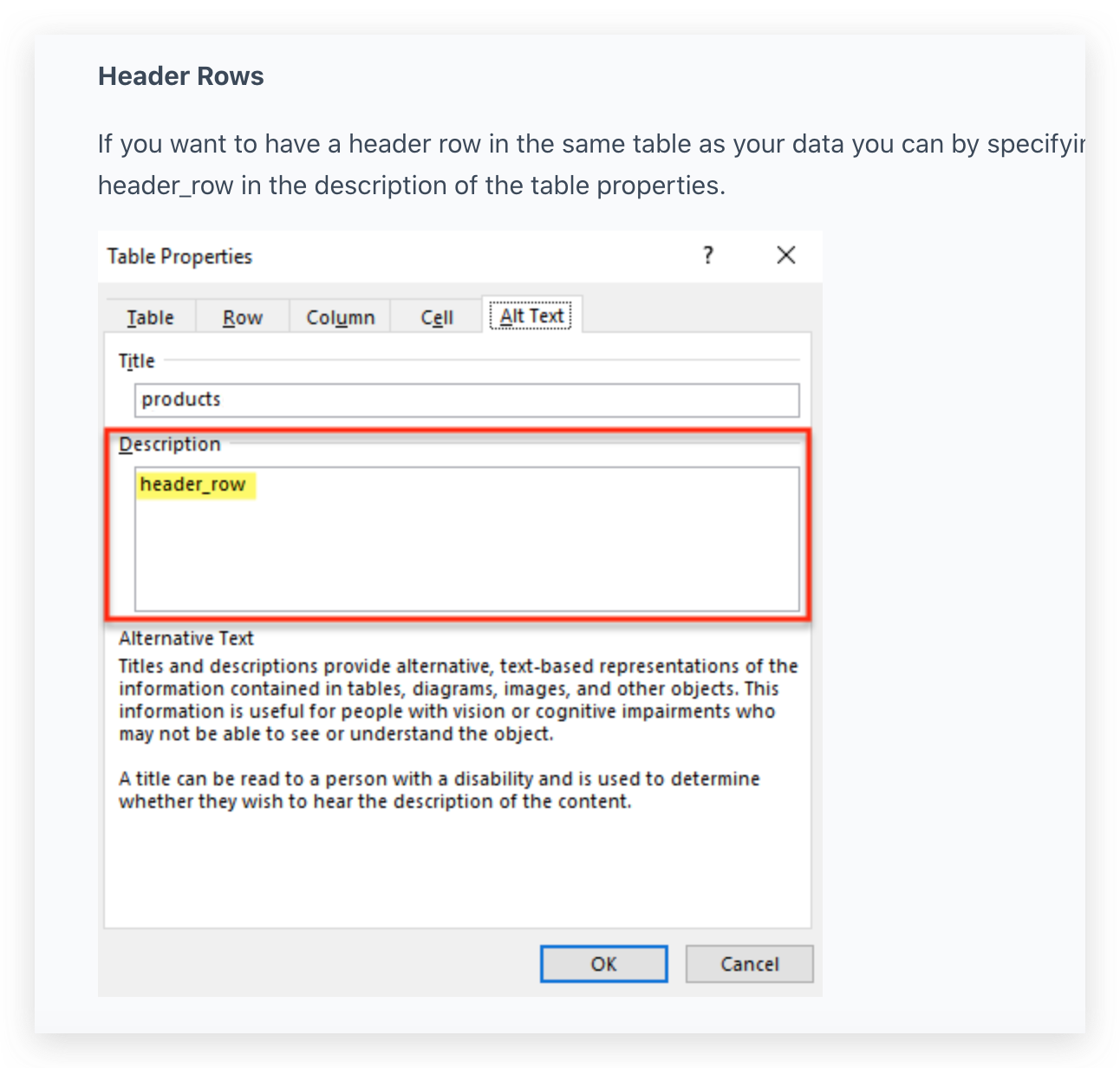Click the paragraph starting "A title can be read"
The image size is (1120, 1068).
(439, 790)
